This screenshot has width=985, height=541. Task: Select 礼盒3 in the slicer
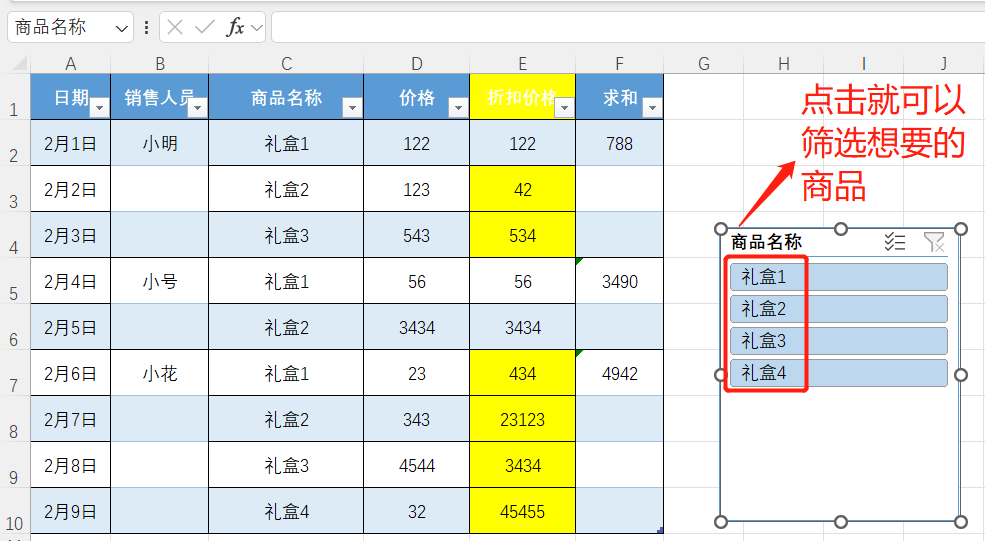point(839,341)
